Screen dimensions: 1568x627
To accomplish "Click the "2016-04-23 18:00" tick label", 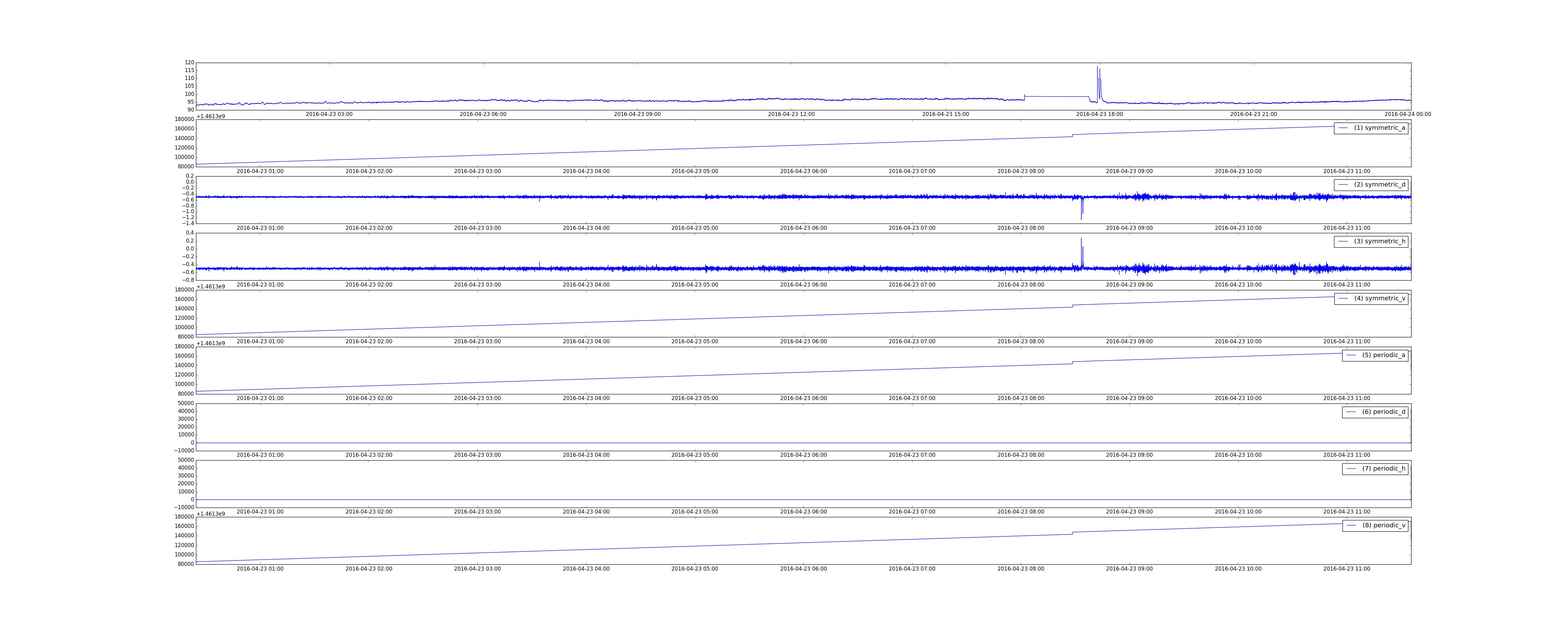I will click(1099, 114).
